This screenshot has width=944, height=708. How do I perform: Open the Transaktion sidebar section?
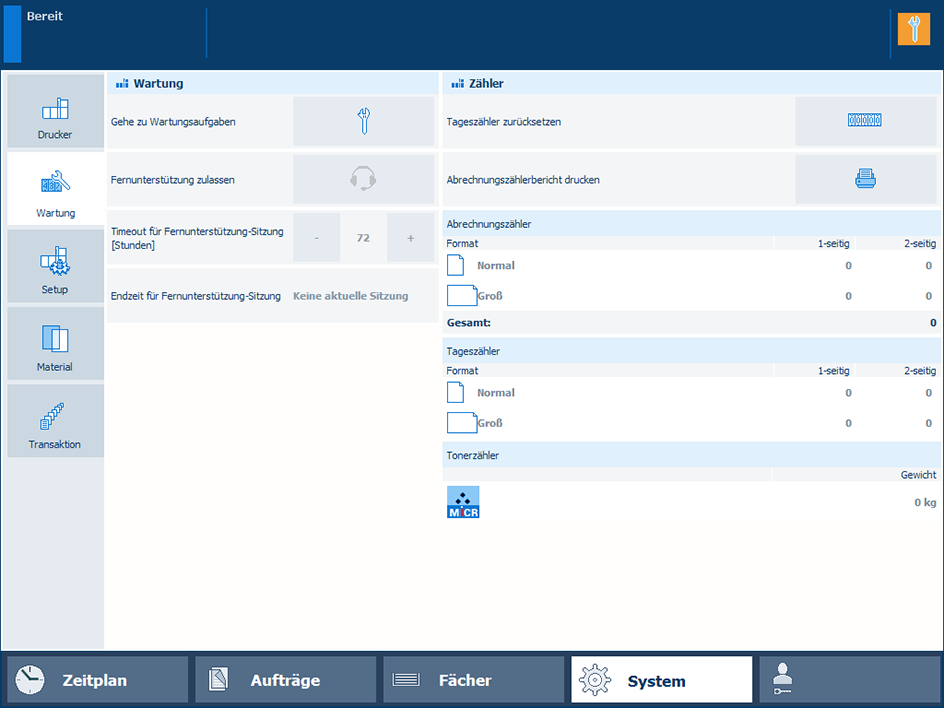click(55, 421)
